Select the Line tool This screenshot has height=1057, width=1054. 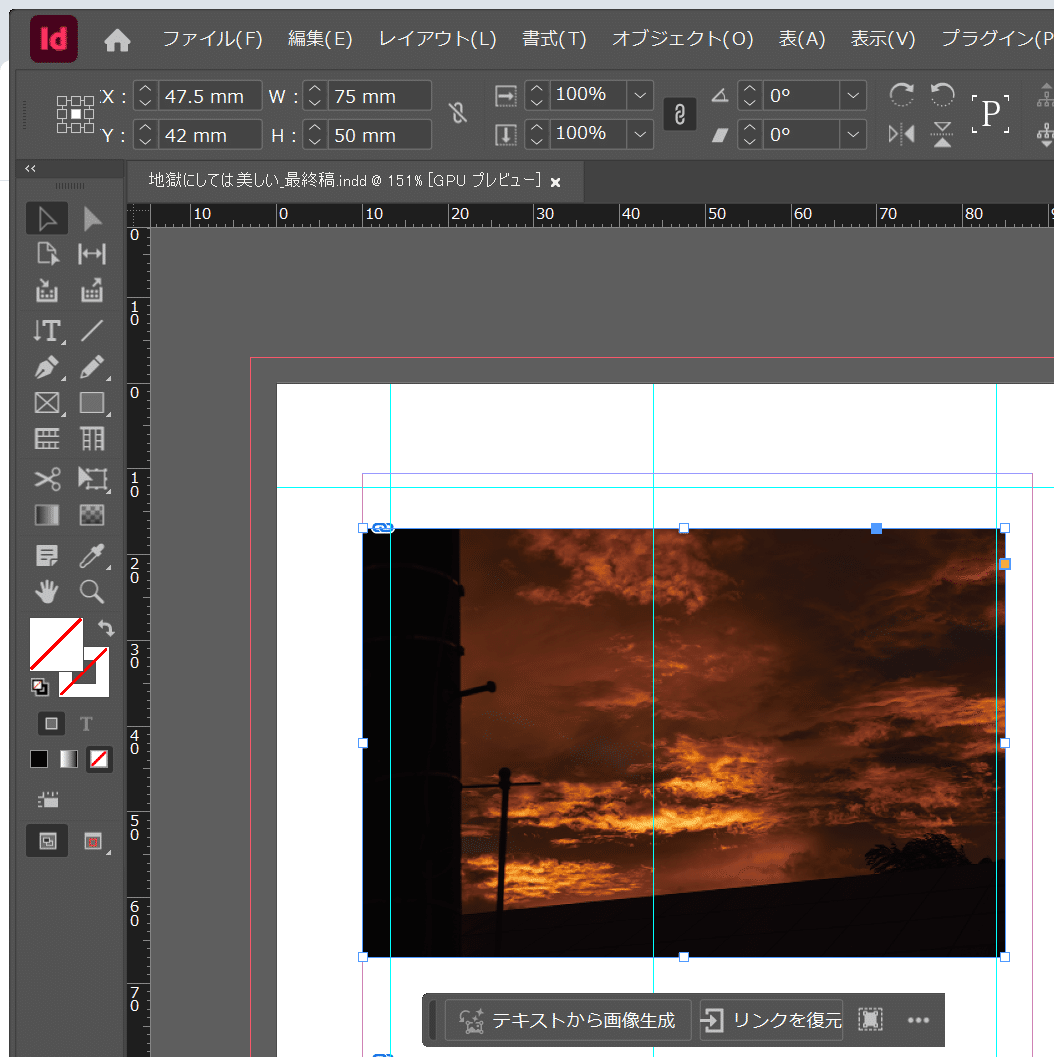[92, 330]
